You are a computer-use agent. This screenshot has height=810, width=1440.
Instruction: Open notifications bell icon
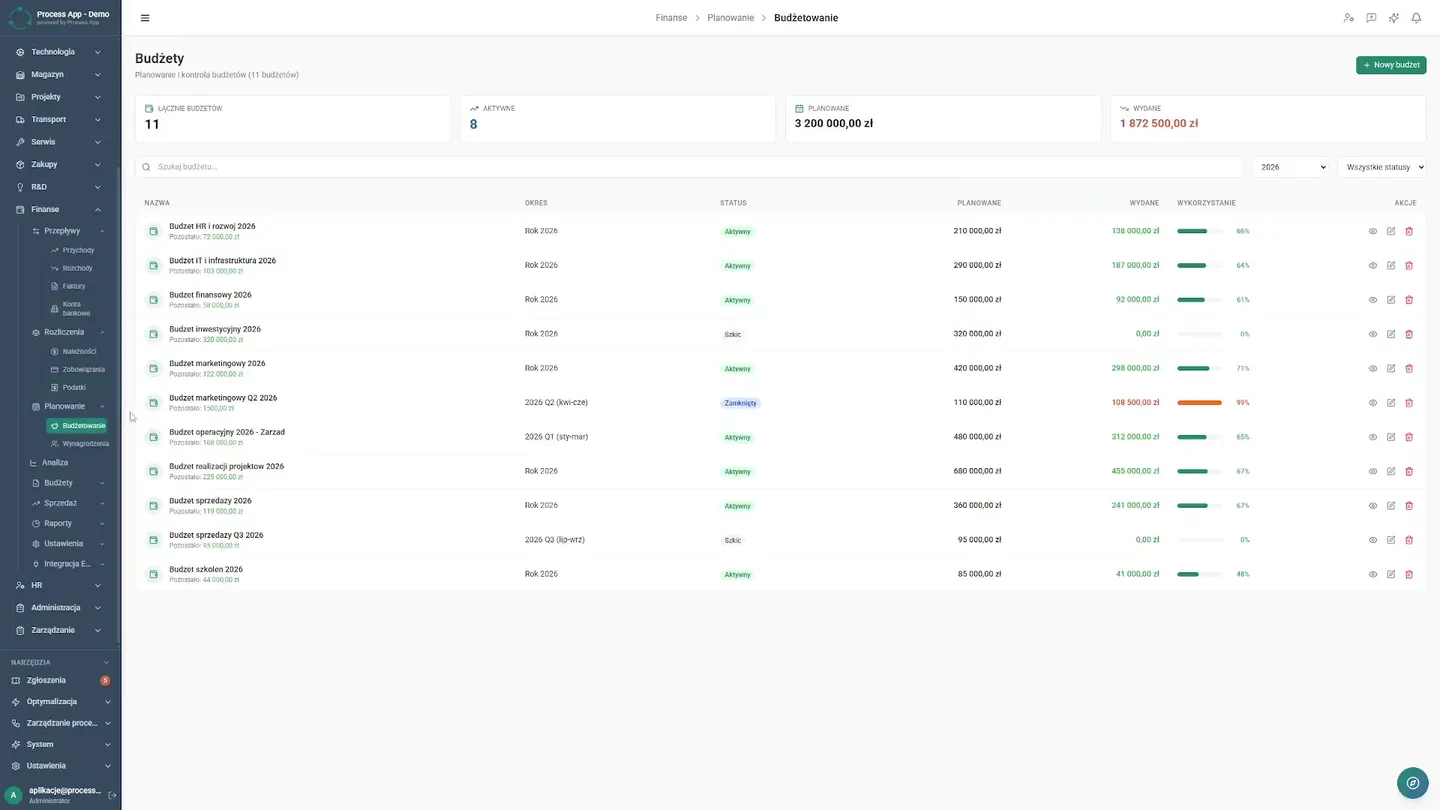pos(1416,18)
